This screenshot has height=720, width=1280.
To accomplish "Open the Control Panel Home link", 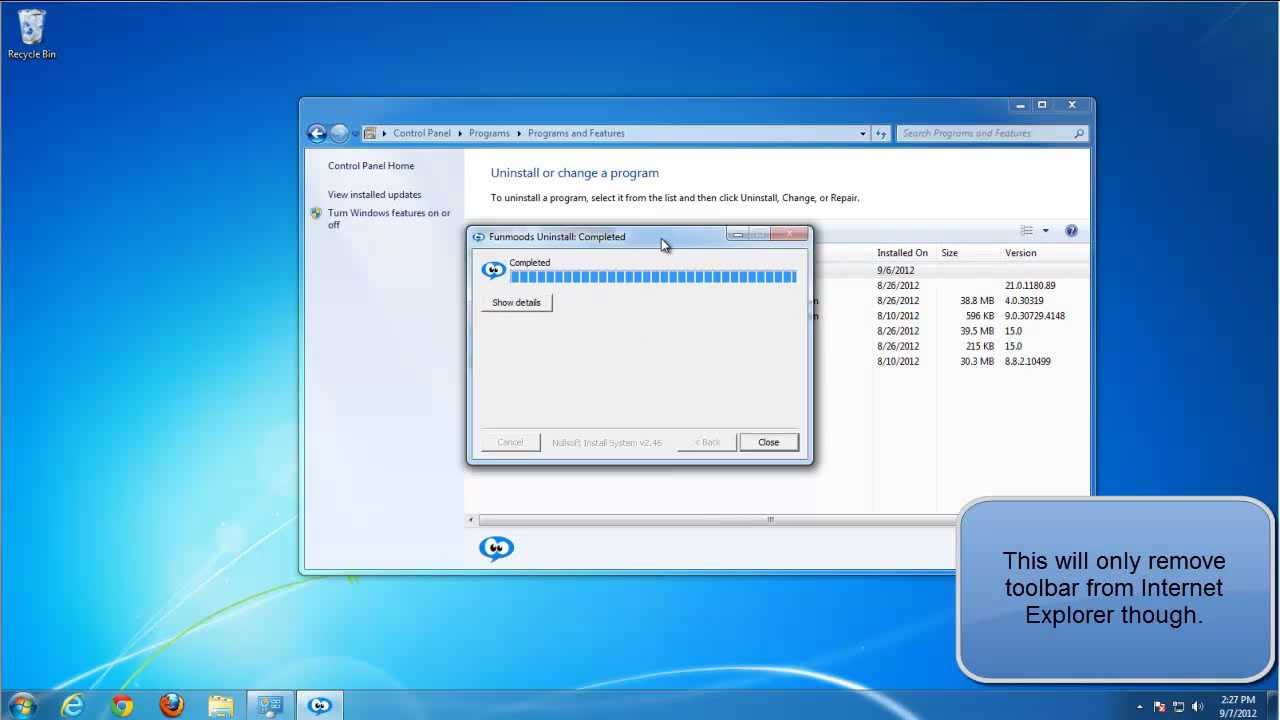I will point(371,166).
